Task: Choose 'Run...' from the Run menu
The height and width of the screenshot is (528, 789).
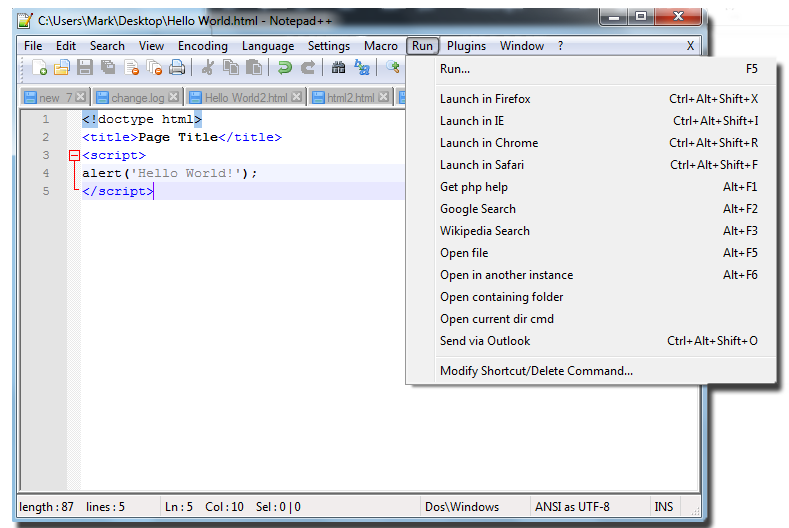Action: click(591, 69)
